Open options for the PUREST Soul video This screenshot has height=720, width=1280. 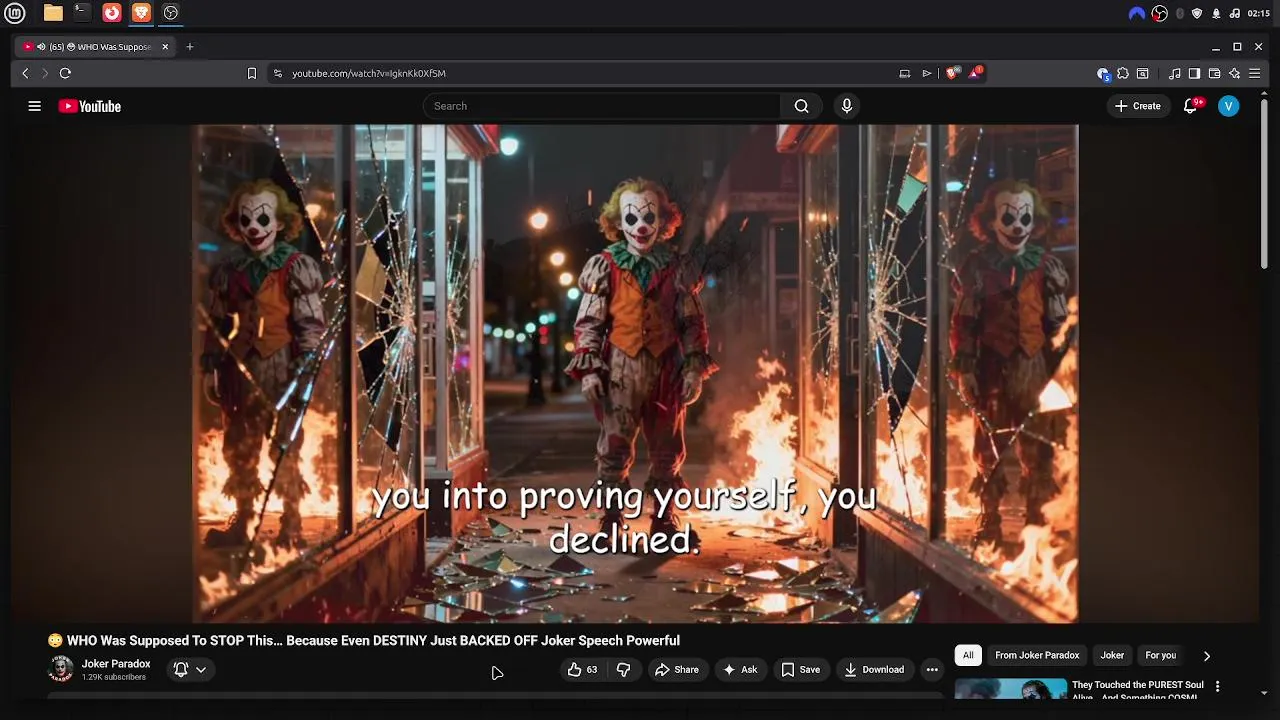pos(1217,687)
